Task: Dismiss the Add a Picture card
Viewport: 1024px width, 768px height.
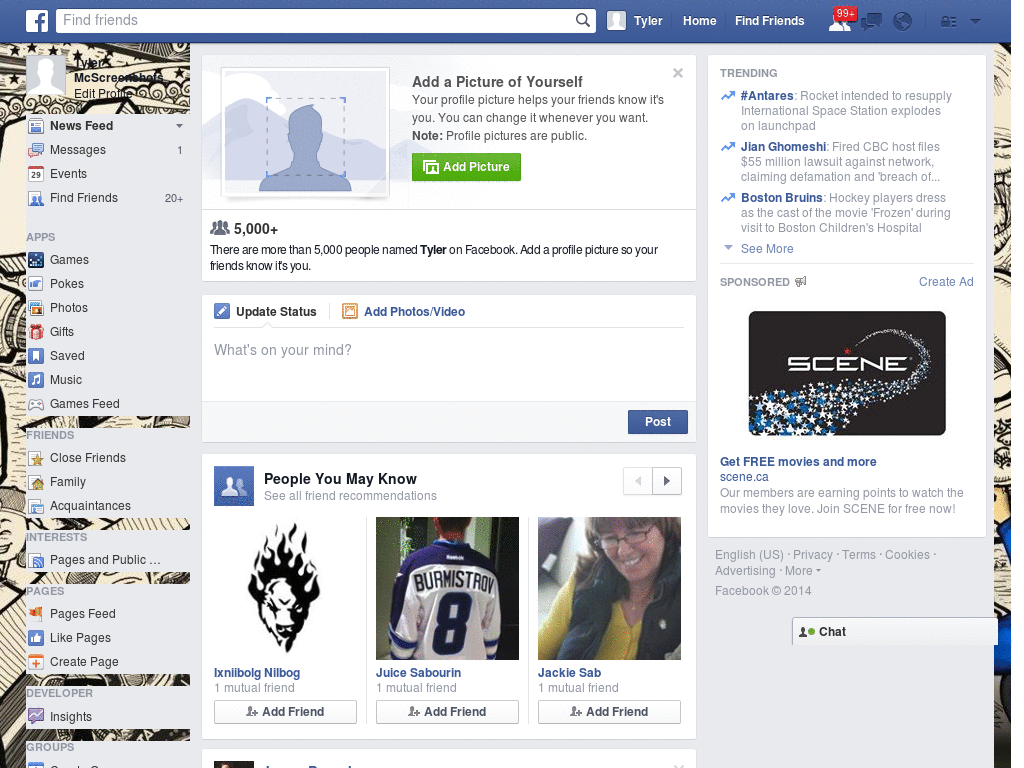Action: [x=678, y=73]
